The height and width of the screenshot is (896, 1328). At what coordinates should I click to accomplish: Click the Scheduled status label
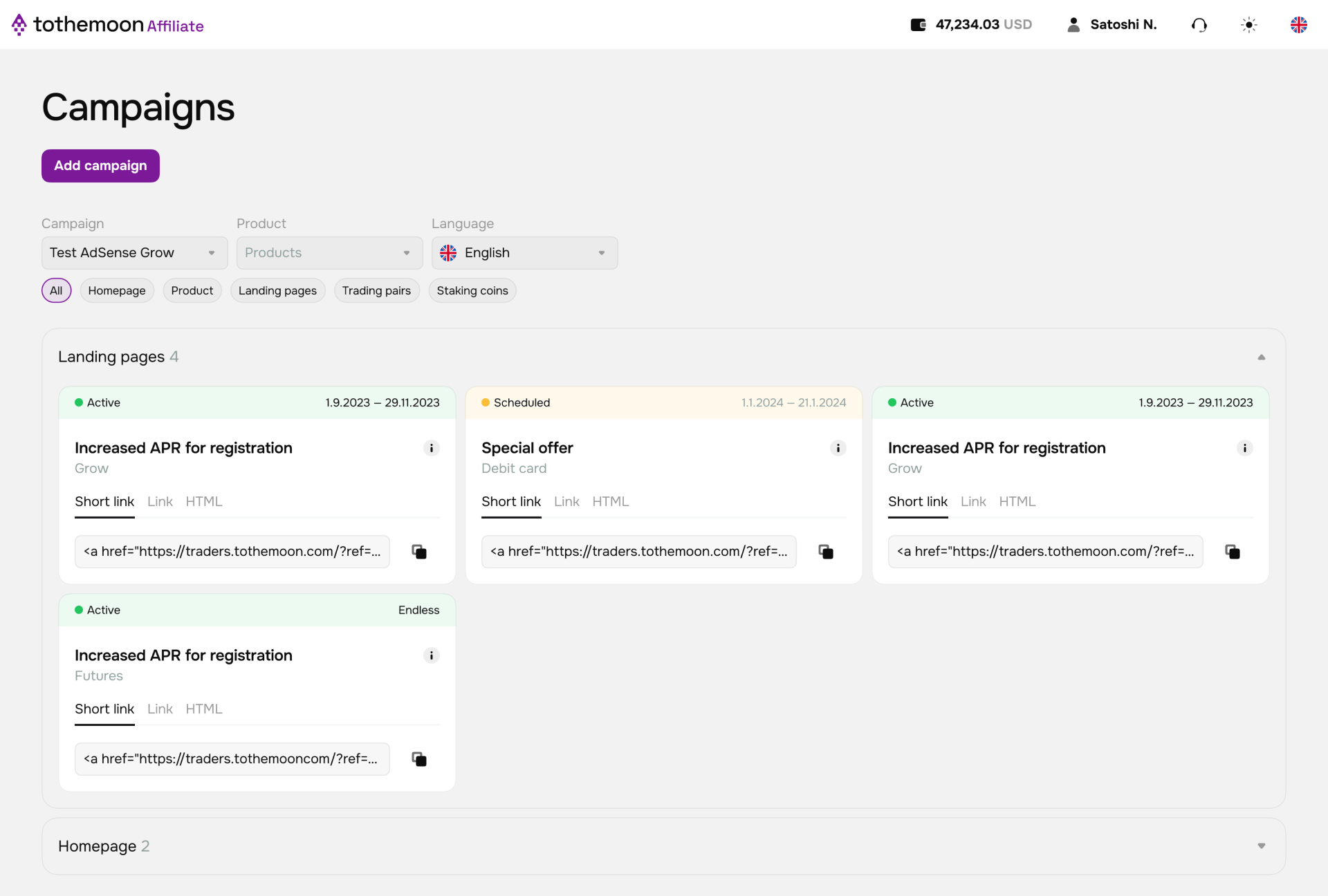pos(522,402)
